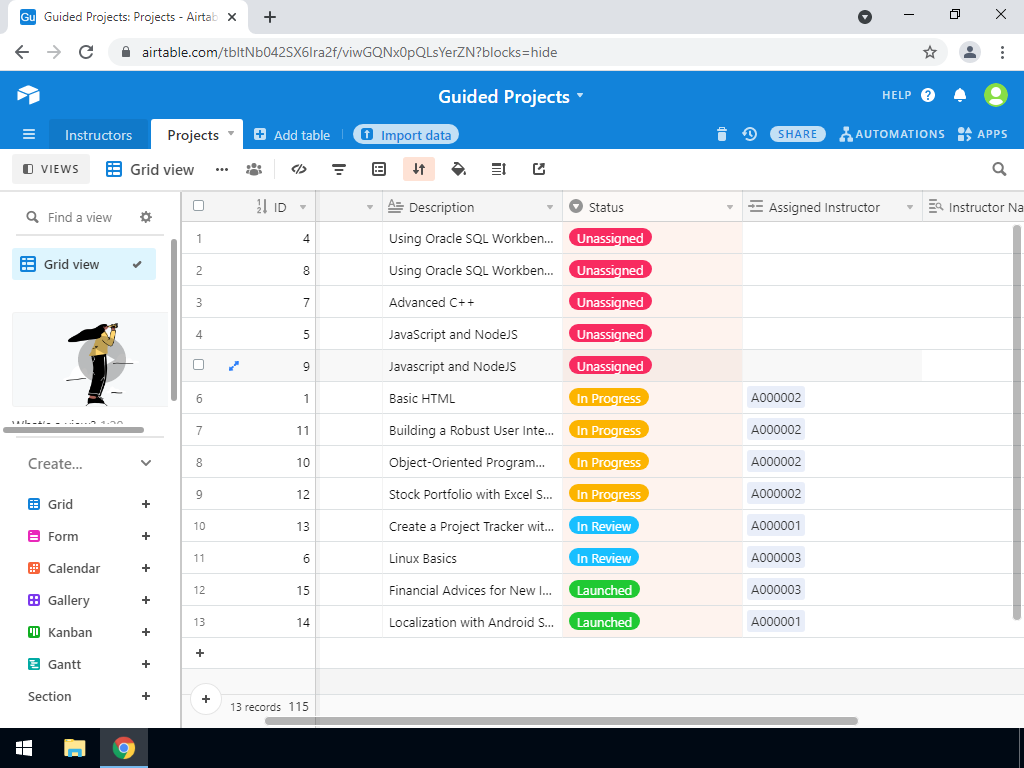Add a new Calendar view
1024x768 pixels.
tap(146, 568)
